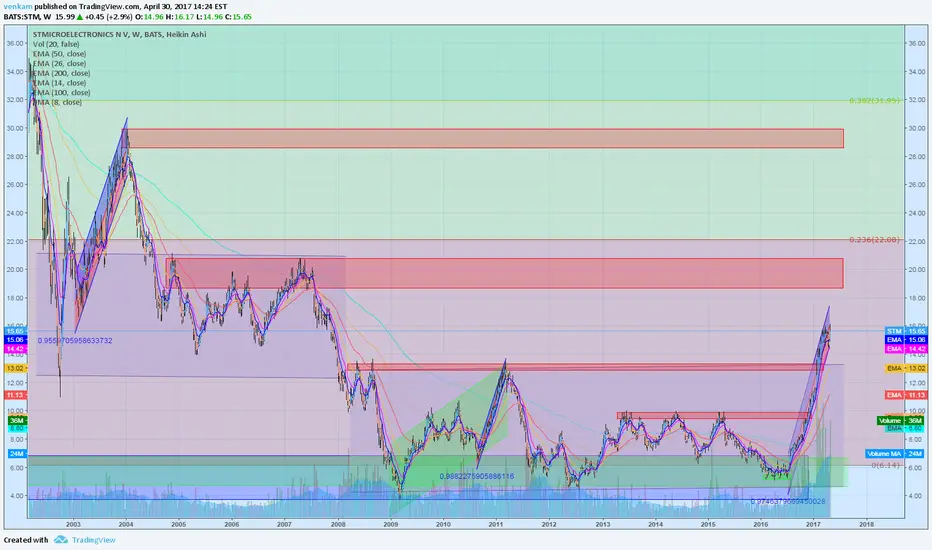Screen dimensions: 932x550
Task: Click the 2005 year label on time axis
Action: coord(178,524)
